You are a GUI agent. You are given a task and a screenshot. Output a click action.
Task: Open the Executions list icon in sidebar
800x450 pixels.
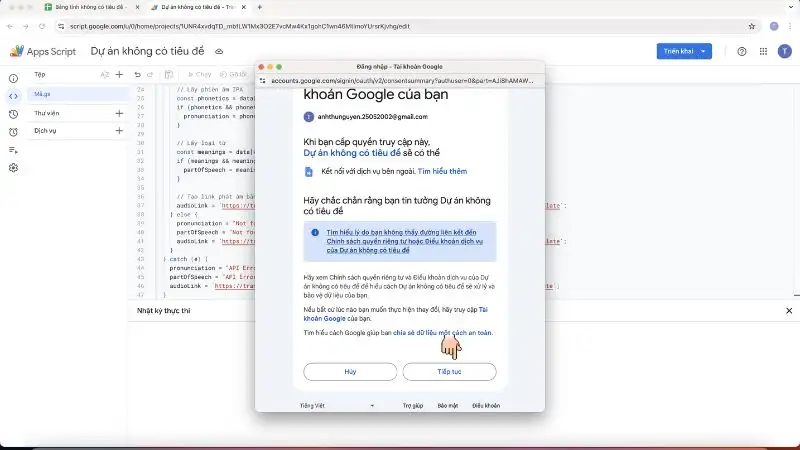(x=13, y=150)
